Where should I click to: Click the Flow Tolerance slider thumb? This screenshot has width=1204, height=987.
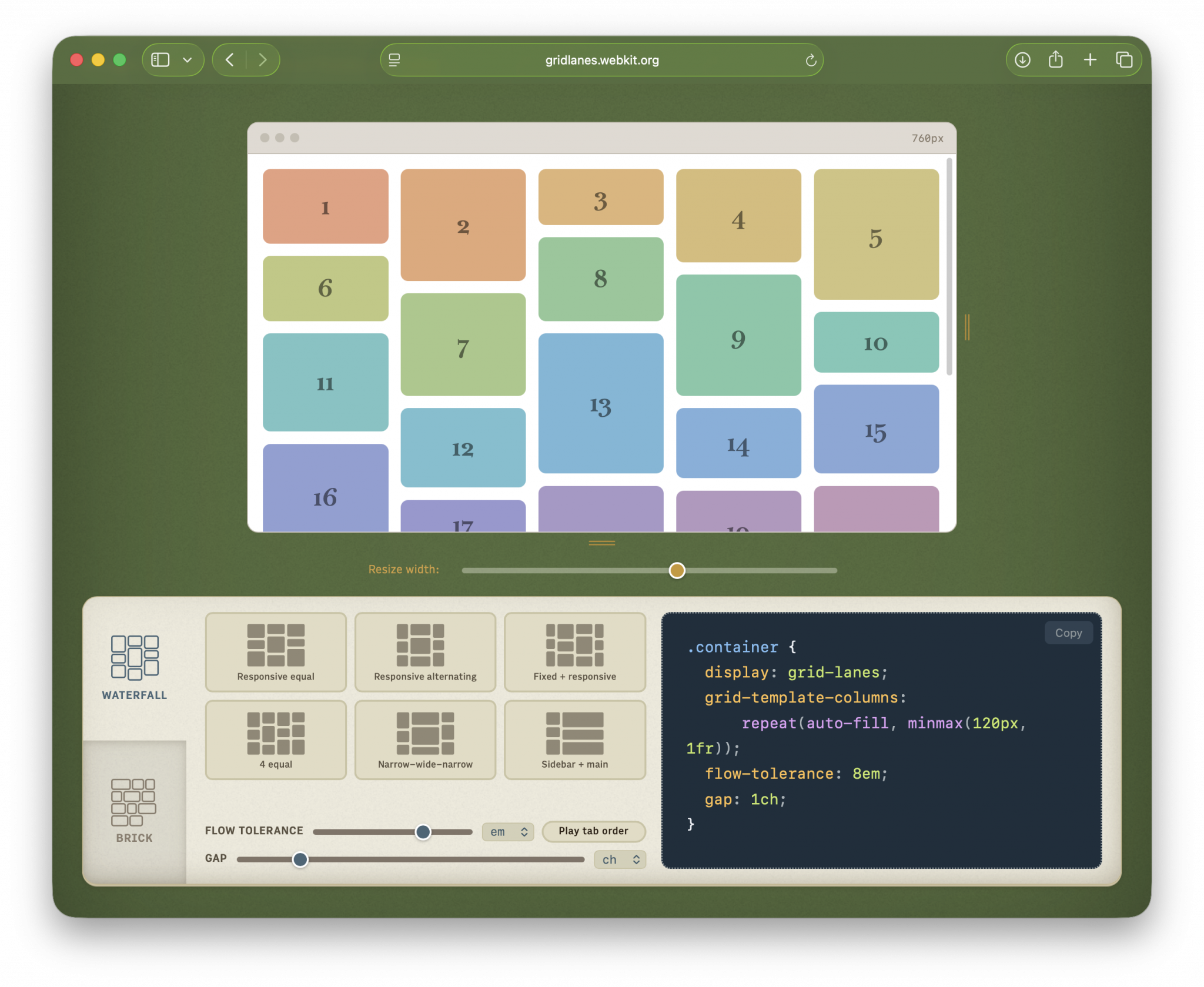point(423,832)
